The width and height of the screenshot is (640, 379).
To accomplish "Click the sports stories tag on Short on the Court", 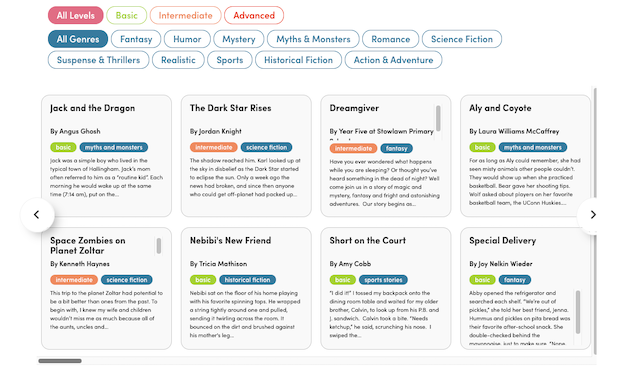I will click(383, 280).
